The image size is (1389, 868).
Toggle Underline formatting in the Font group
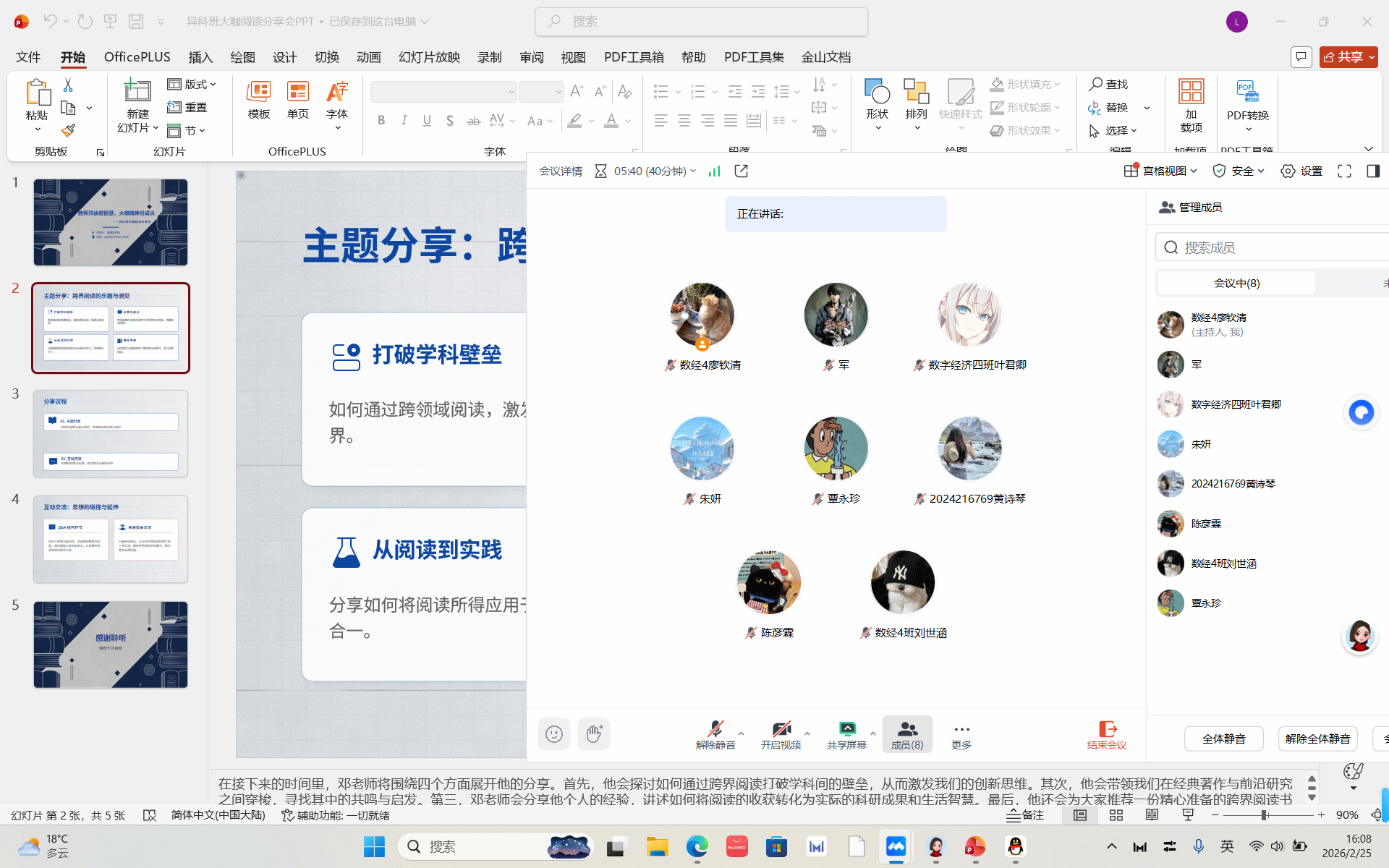(x=427, y=121)
